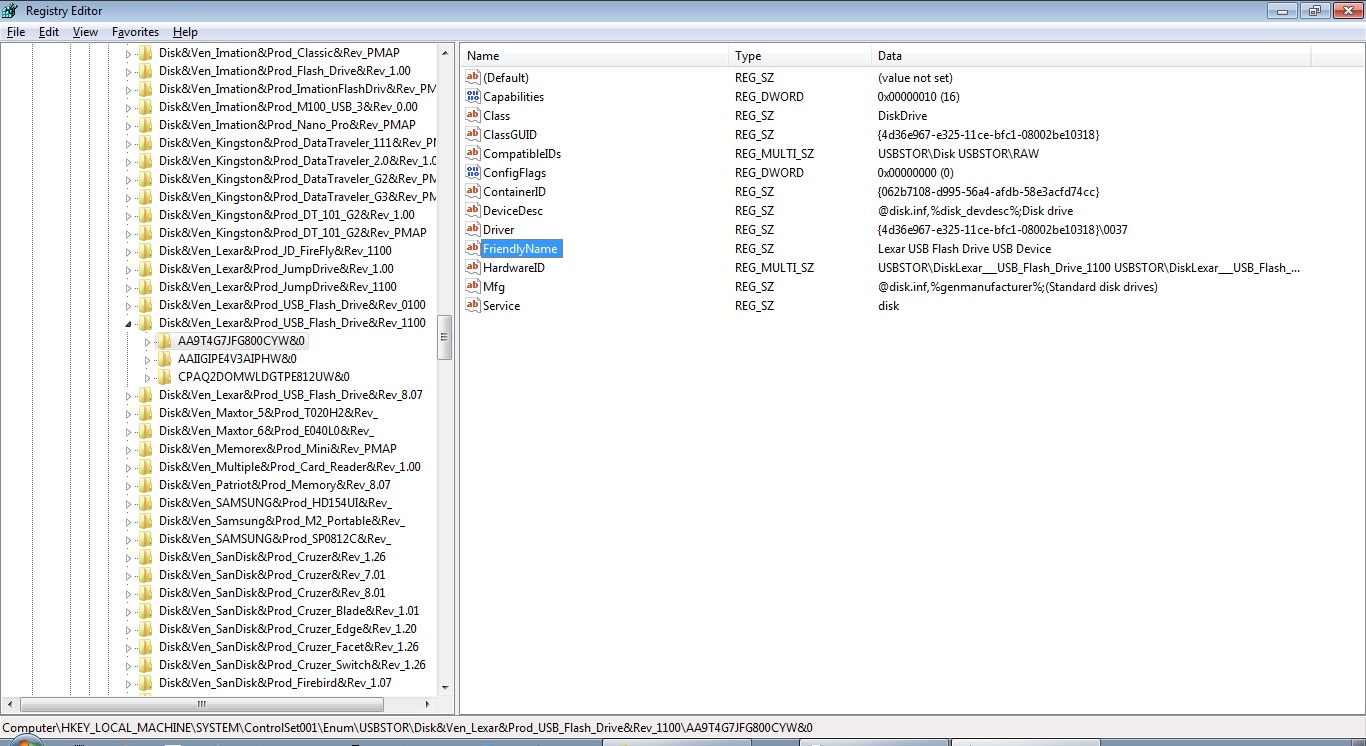The image size is (1366, 746).
Task: Click the registry path in the status bar
Action: [407, 728]
